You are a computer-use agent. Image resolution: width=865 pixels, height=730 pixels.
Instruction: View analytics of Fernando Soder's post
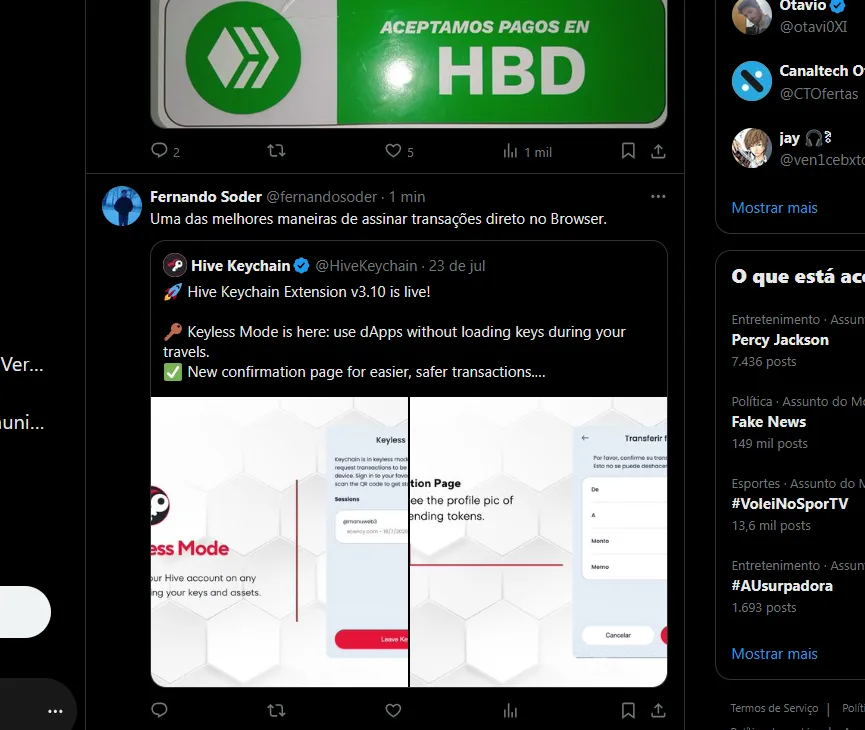pyautogui.click(x=510, y=711)
